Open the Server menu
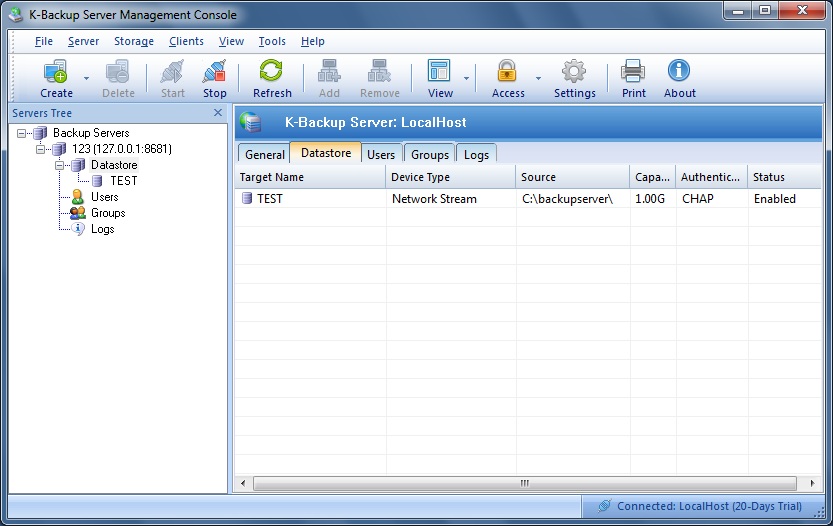Screen dimensions: 833x526 tap(83, 41)
